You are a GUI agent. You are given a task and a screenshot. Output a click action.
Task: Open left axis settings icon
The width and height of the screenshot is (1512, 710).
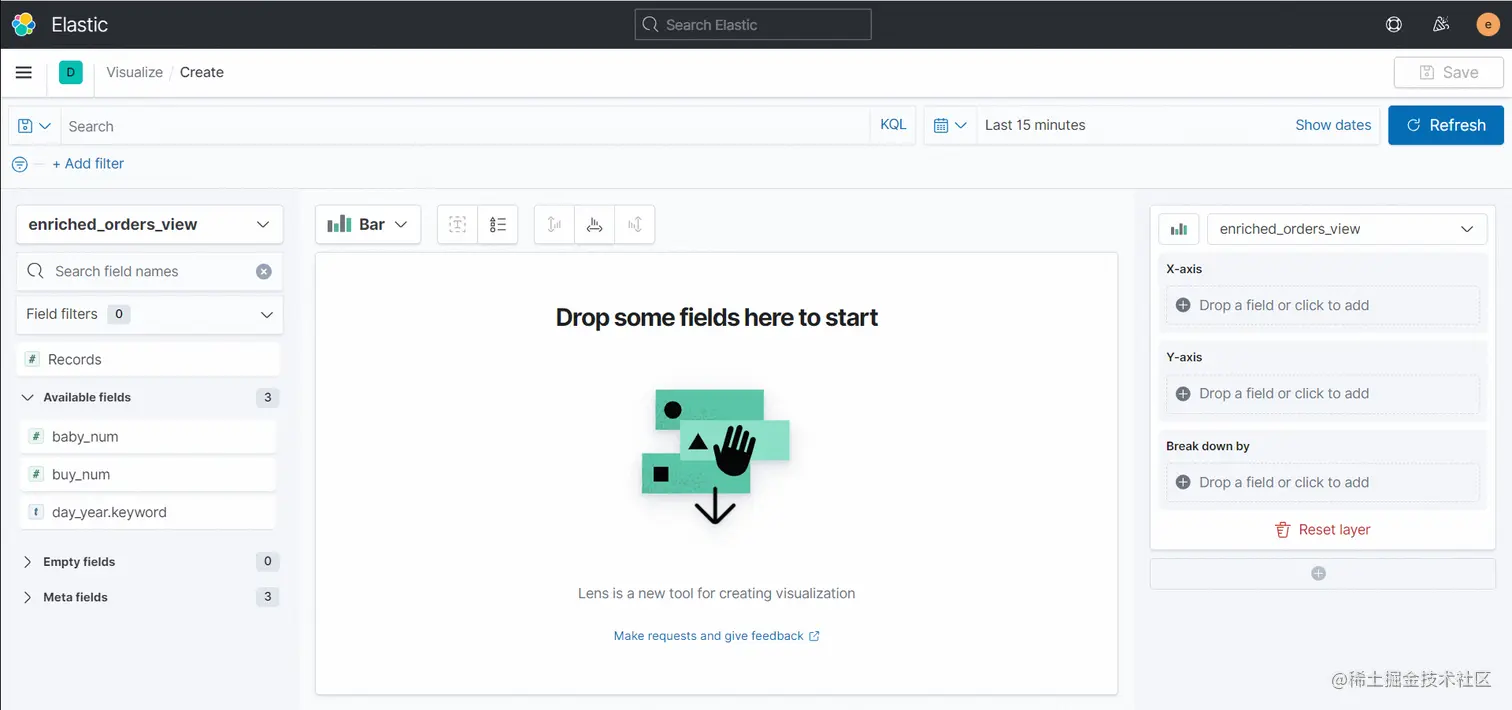(555, 224)
